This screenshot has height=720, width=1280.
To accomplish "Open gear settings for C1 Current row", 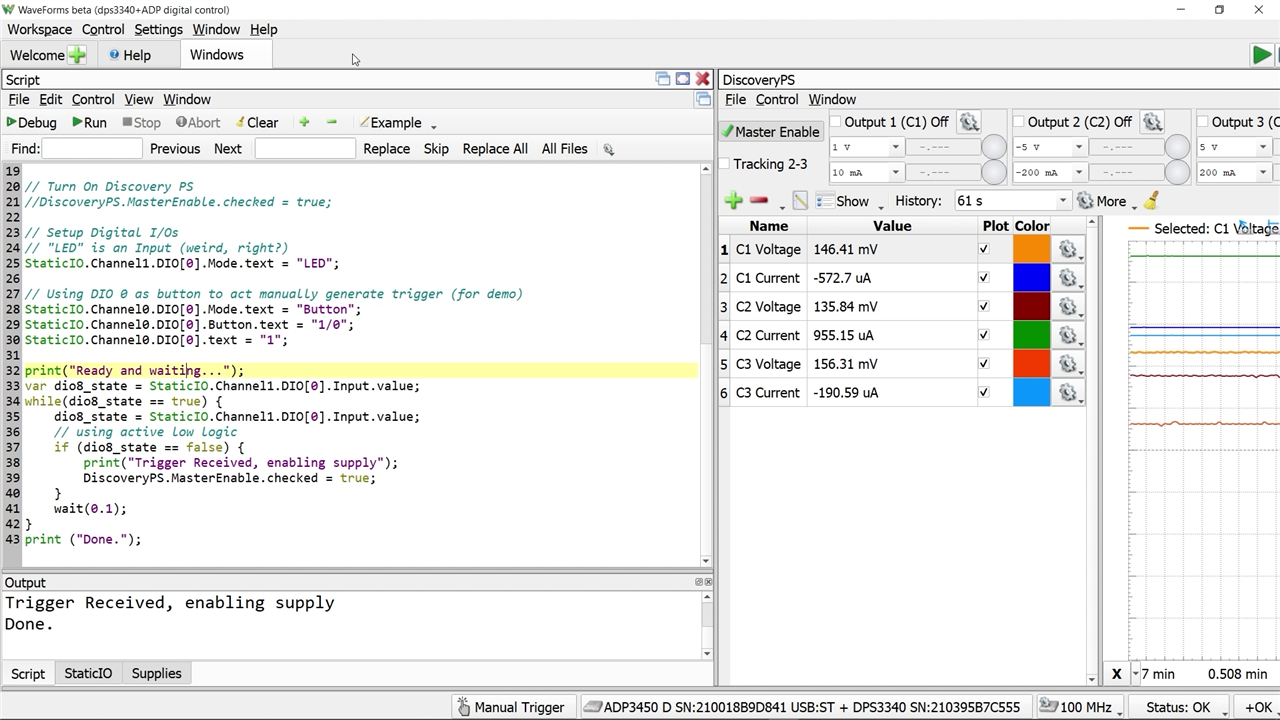I will 1069,278.
